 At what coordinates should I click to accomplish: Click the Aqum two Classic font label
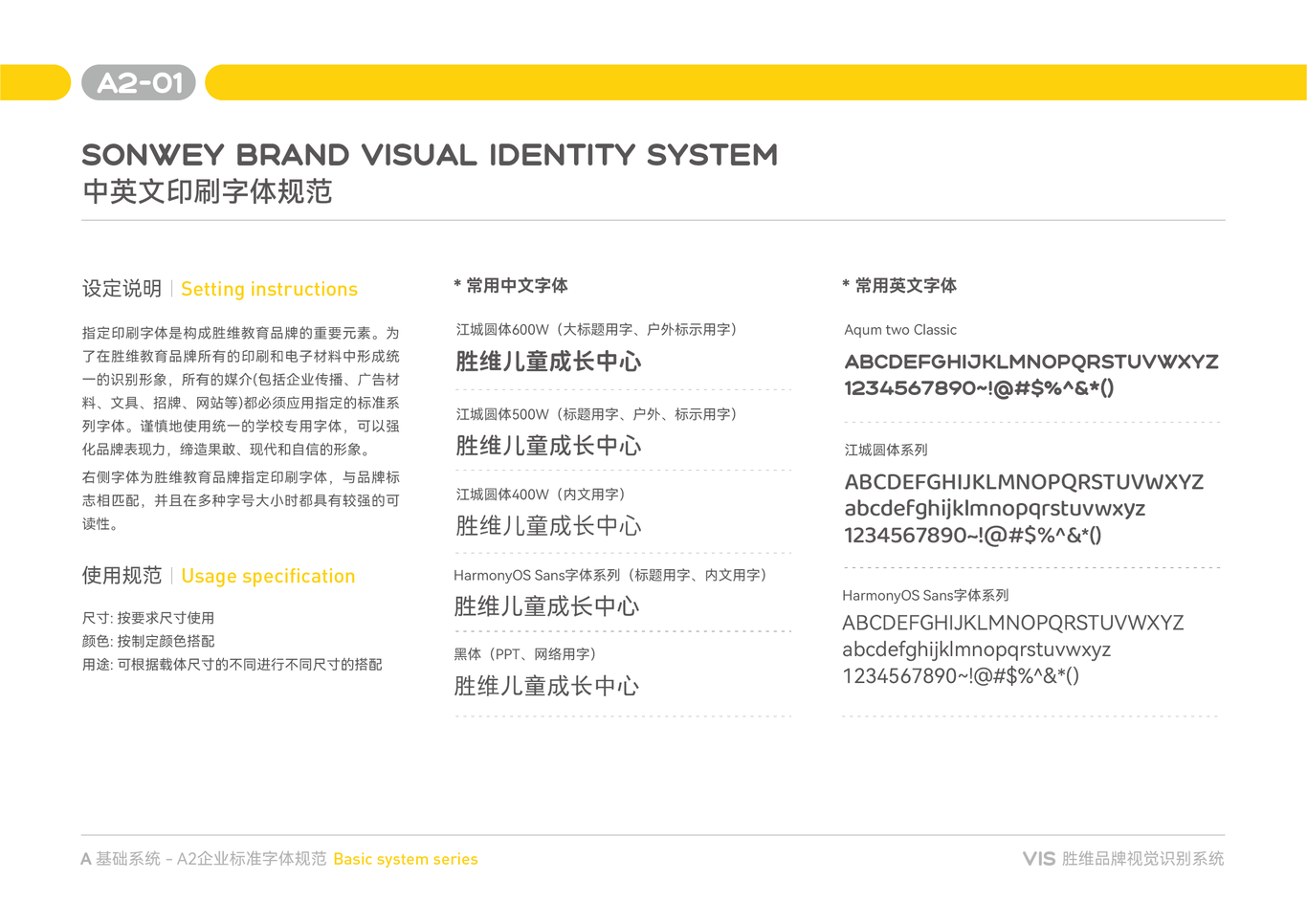click(900, 329)
